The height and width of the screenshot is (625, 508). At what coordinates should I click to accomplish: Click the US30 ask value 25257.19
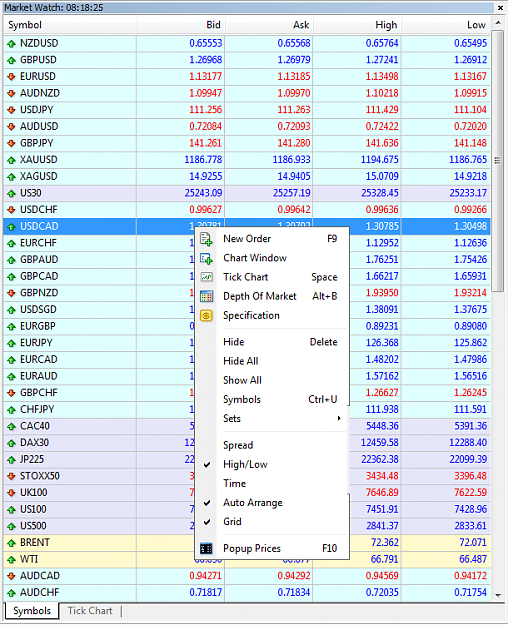pyautogui.click(x=291, y=193)
